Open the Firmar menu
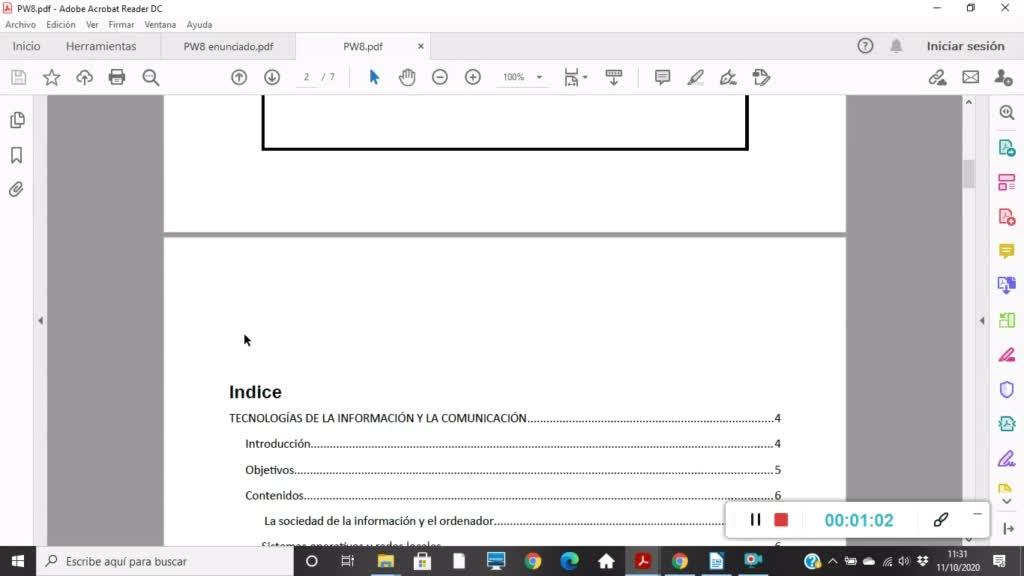Screen dimensions: 1024x576 pos(121,25)
